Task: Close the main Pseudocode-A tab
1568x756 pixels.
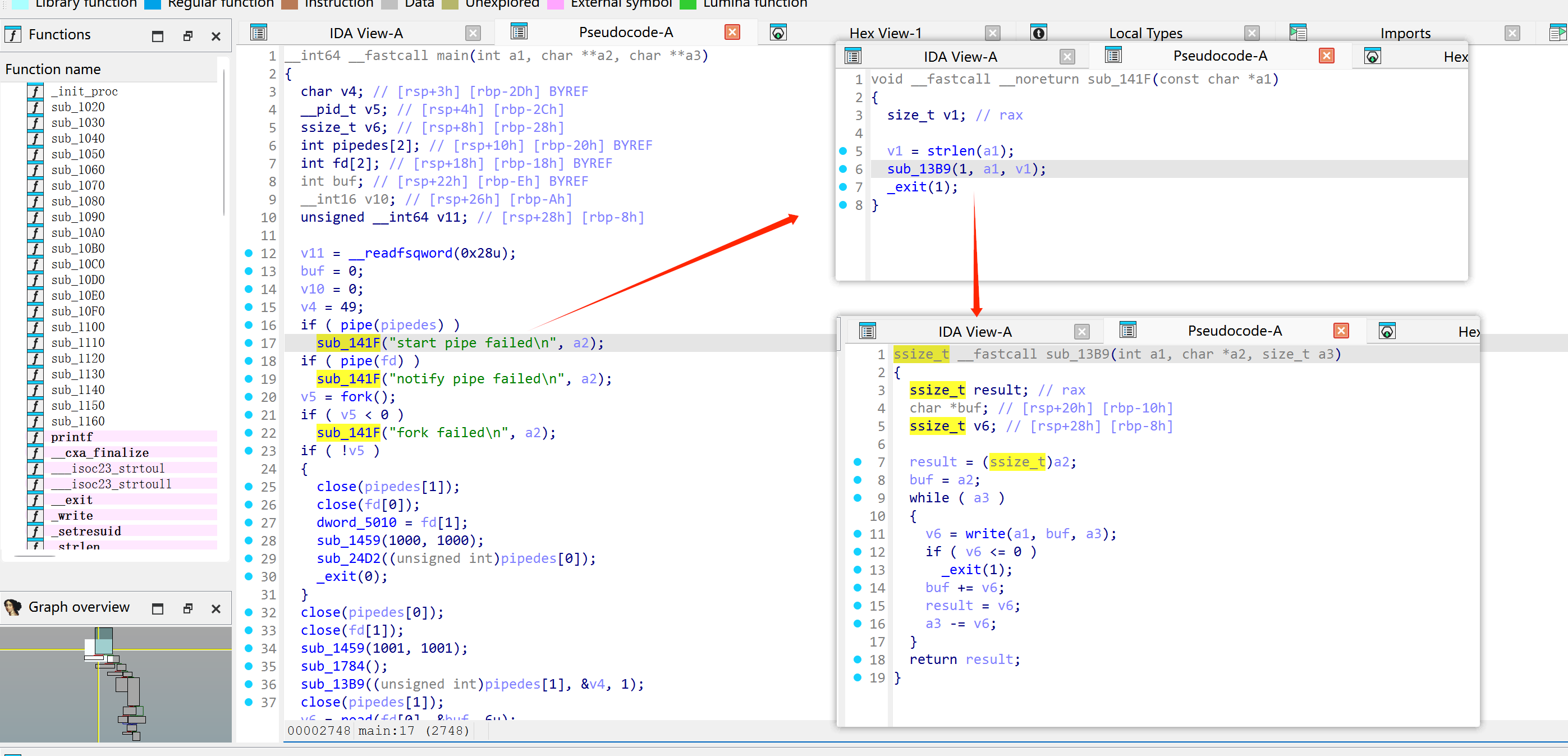Action: [732, 32]
